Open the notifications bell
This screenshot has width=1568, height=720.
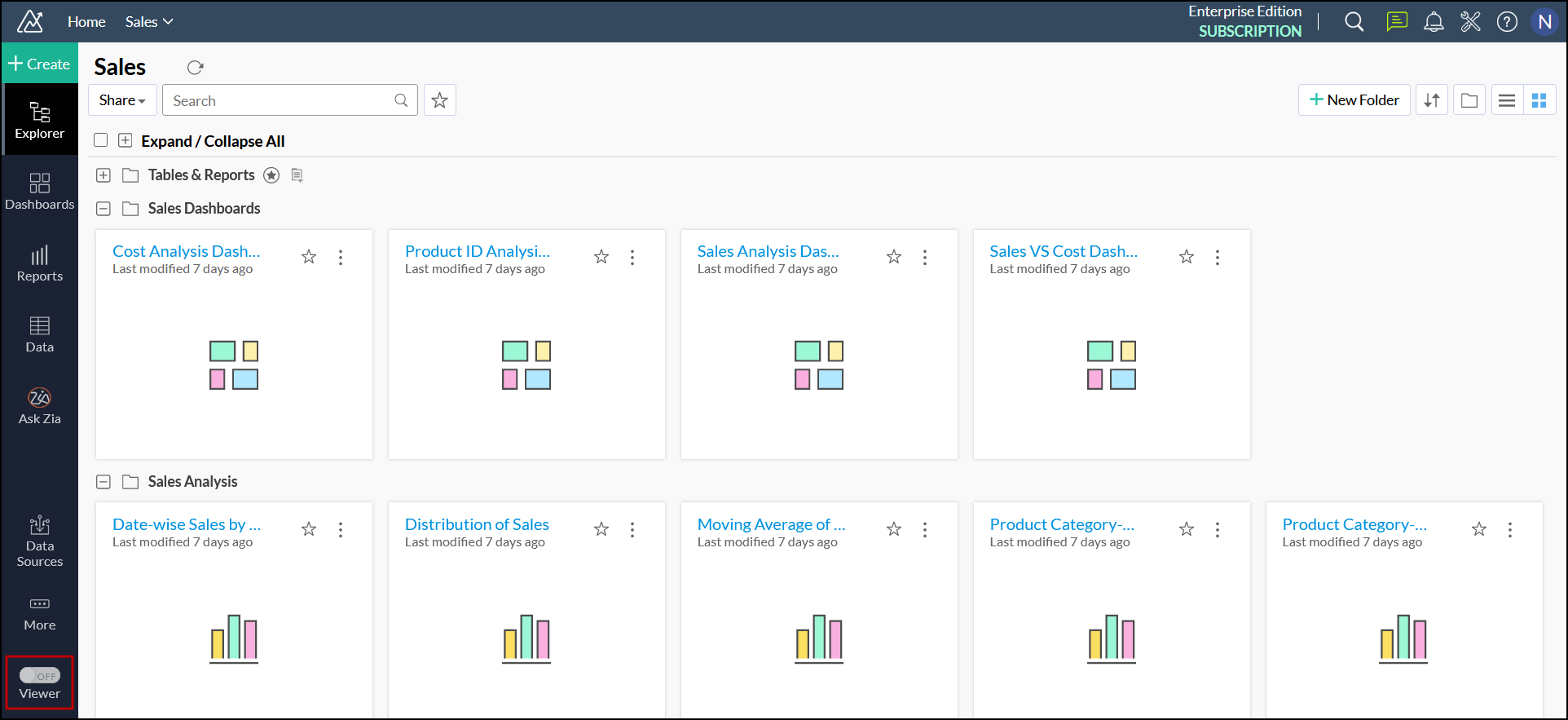pyautogui.click(x=1434, y=22)
